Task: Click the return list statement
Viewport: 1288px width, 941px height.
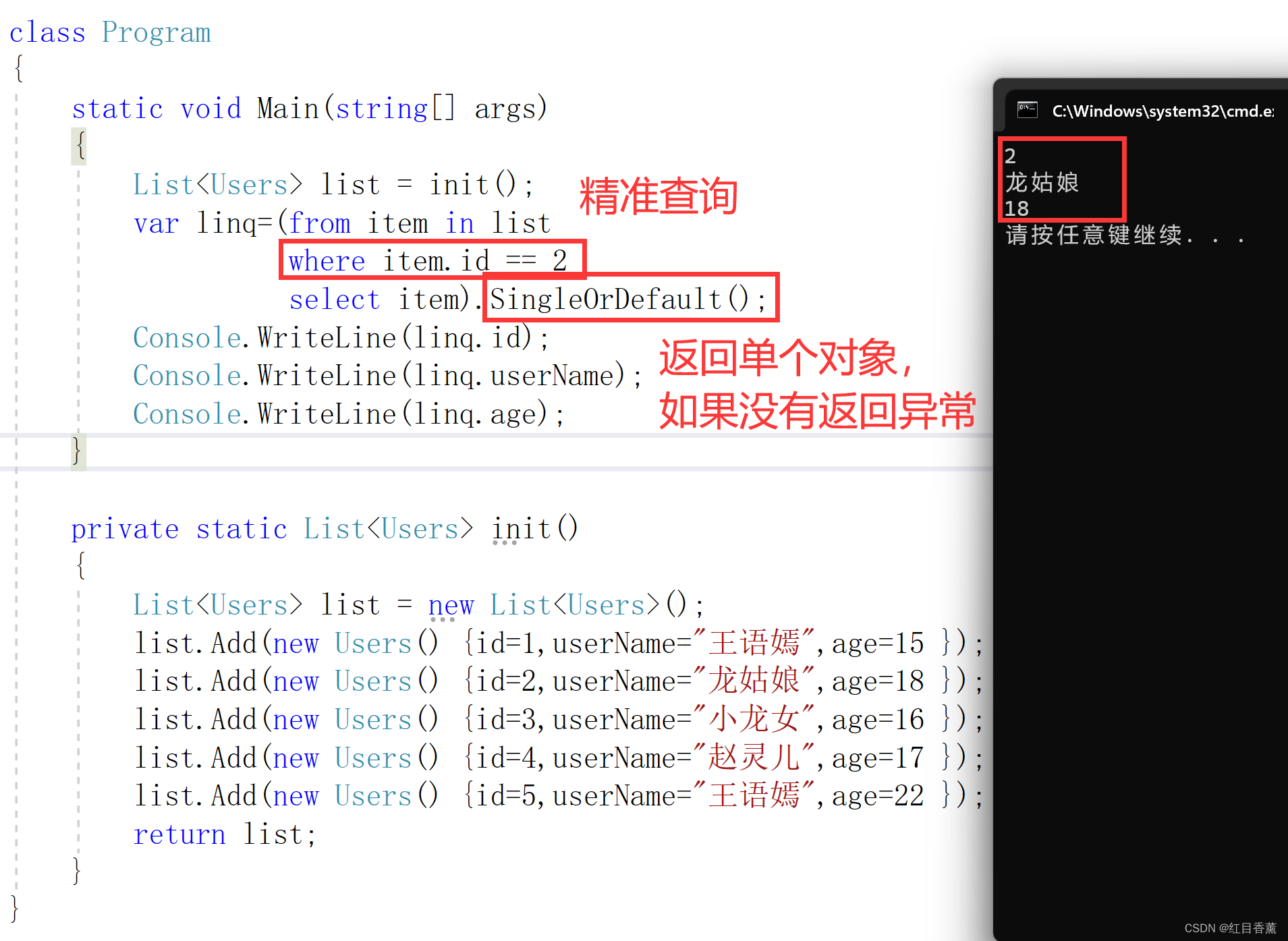Action: 225,835
